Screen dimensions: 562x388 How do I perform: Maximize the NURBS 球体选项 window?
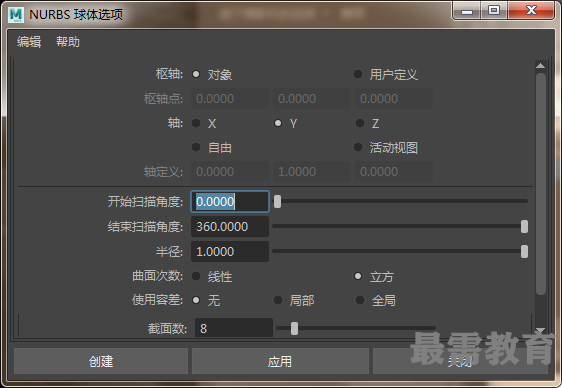point(494,11)
